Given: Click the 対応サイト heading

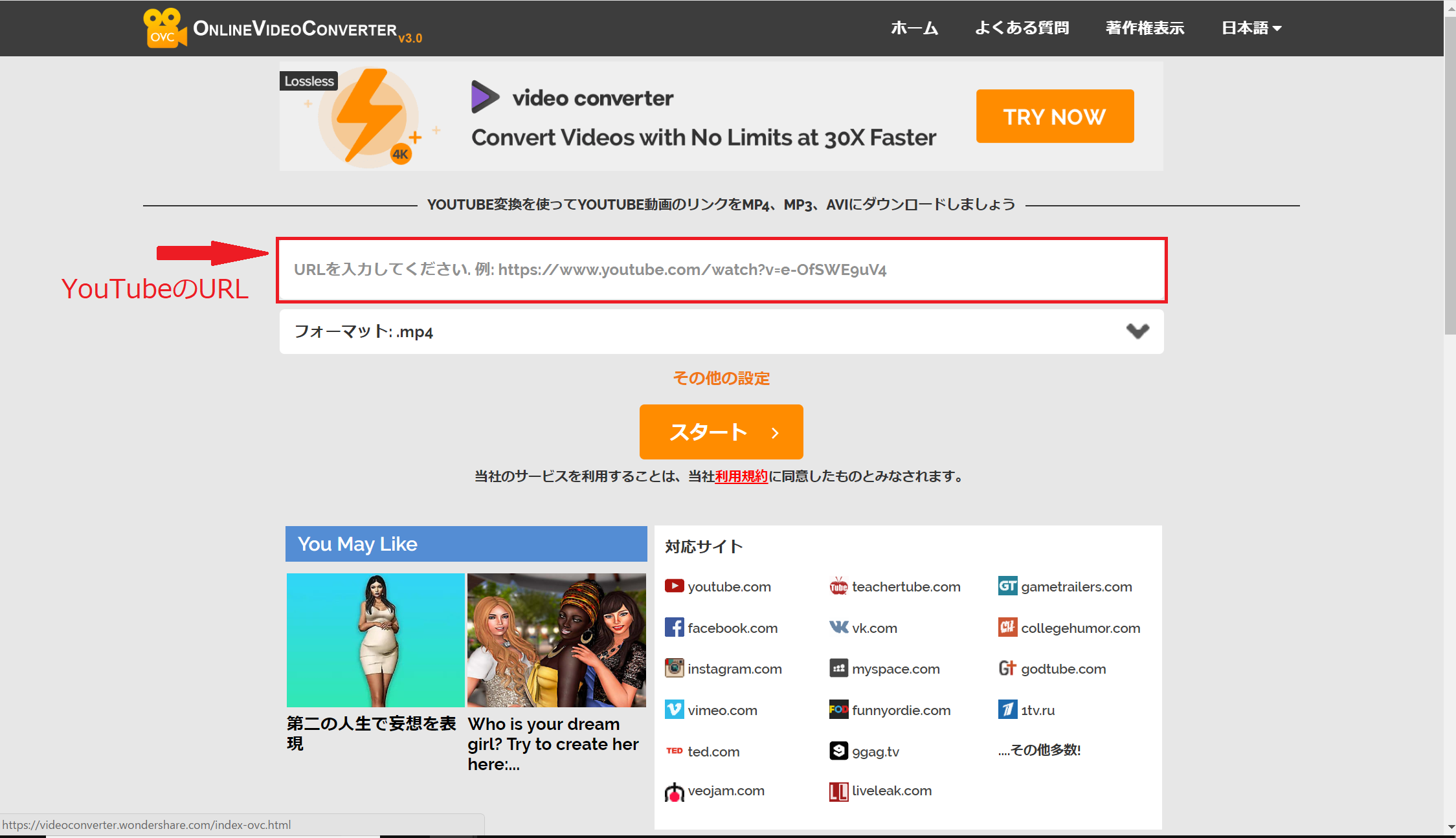Looking at the screenshot, I should [704, 547].
